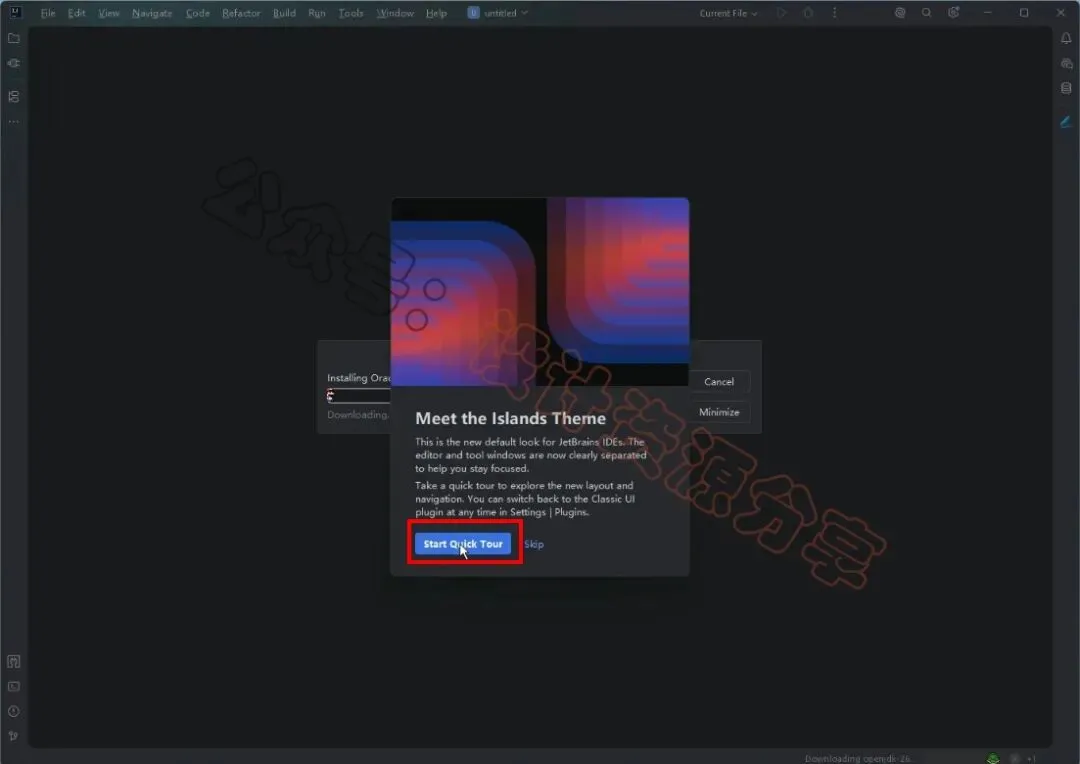Open the AI chat tool window icon
This screenshot has width=1080, height=764.
(x=1066, y=63)
